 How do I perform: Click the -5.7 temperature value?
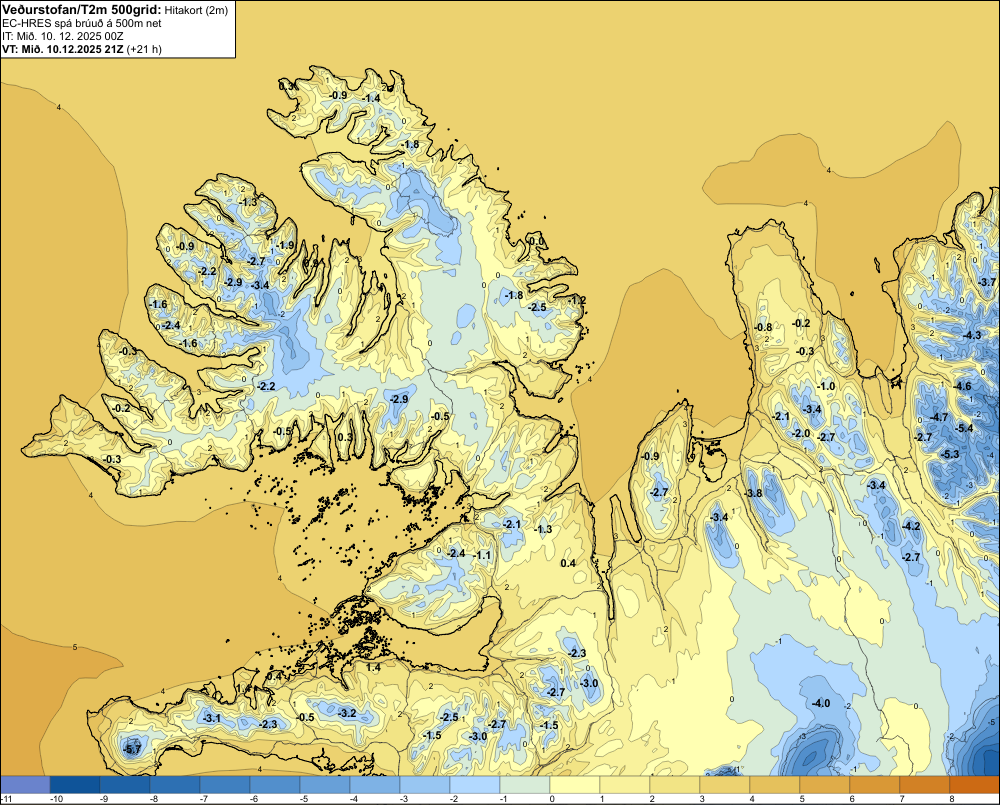132,750
